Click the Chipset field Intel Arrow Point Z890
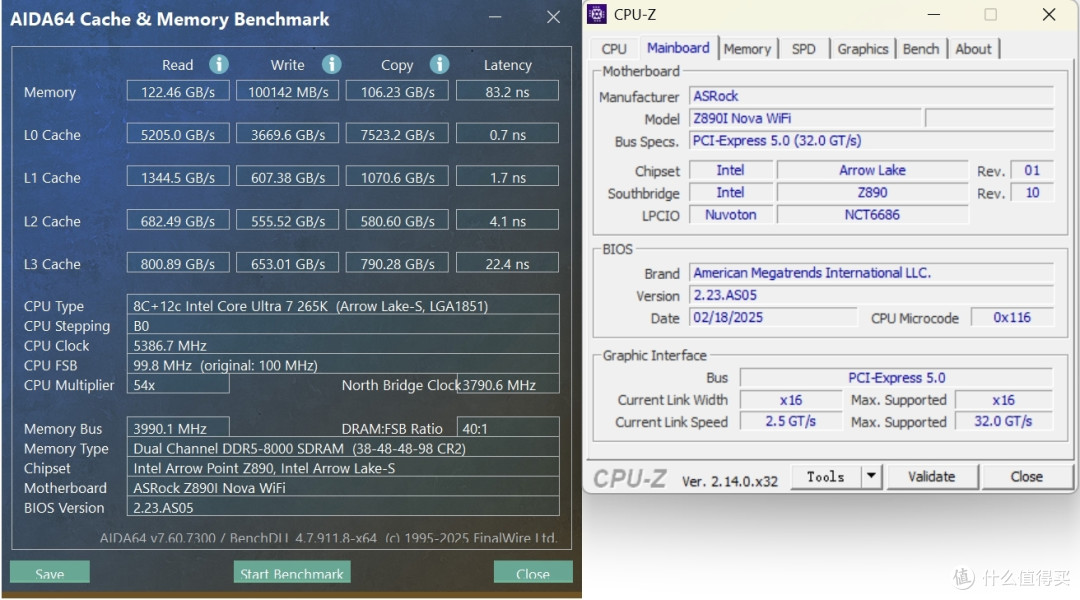1080x600 pixels. coord(343,468)
